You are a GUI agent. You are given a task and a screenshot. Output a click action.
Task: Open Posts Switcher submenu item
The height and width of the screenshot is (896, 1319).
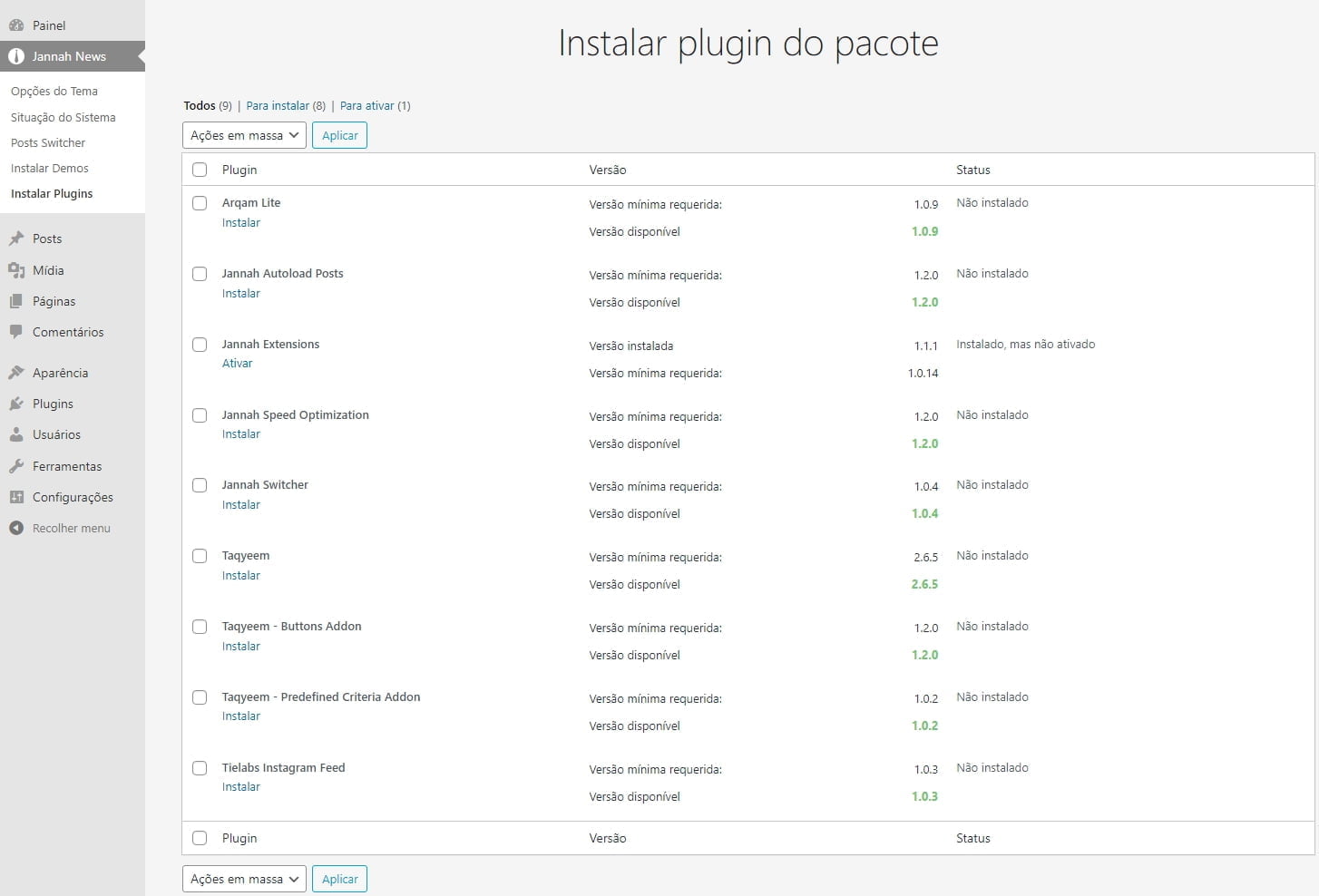tap(48, 142)
